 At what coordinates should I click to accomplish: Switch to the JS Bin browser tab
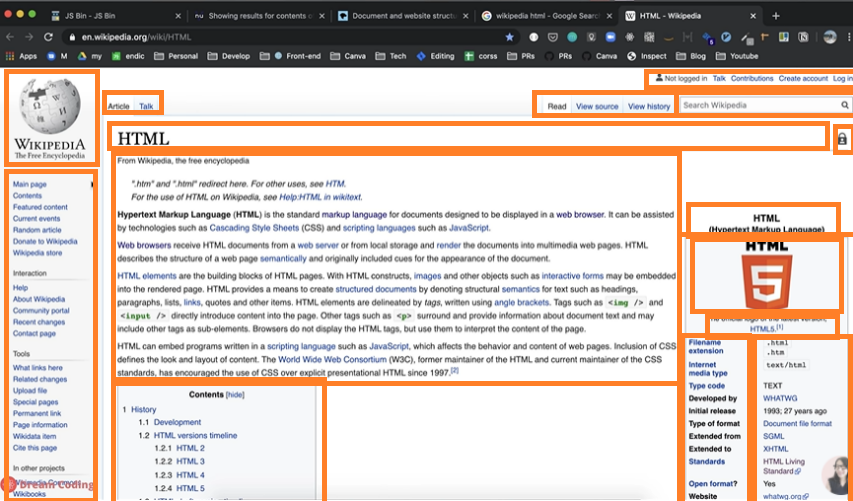point(114,16)
